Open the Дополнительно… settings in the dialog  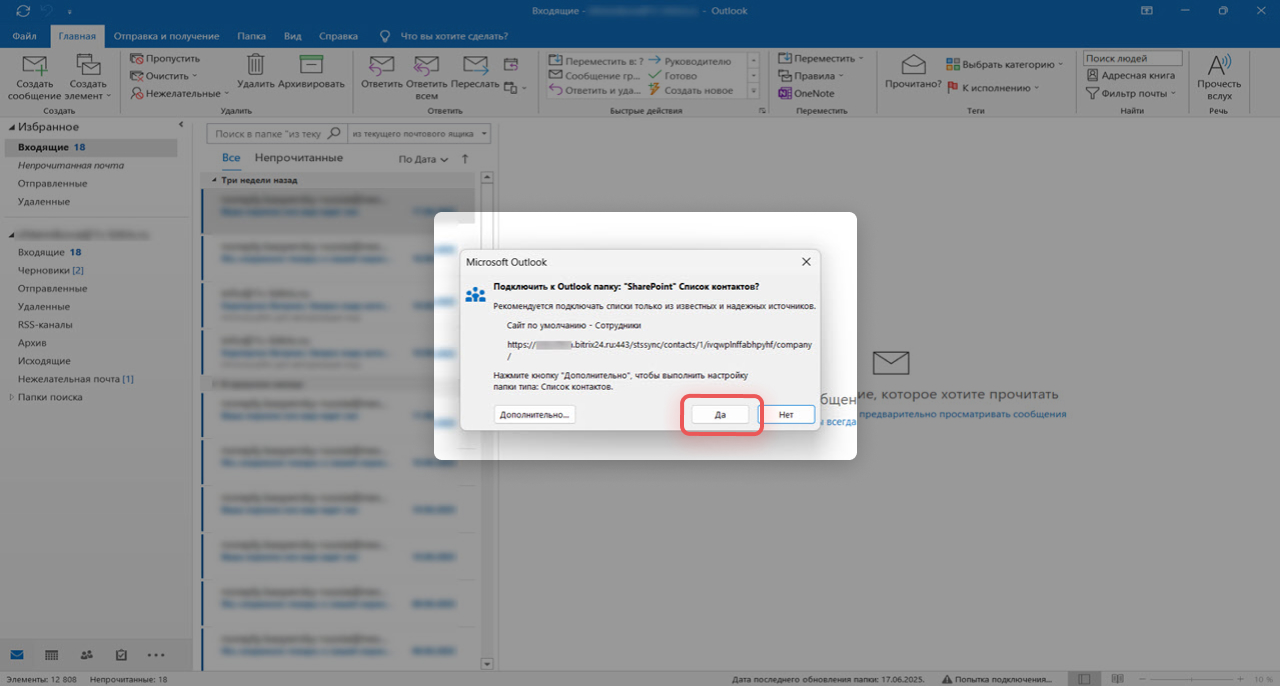(535, 414)
